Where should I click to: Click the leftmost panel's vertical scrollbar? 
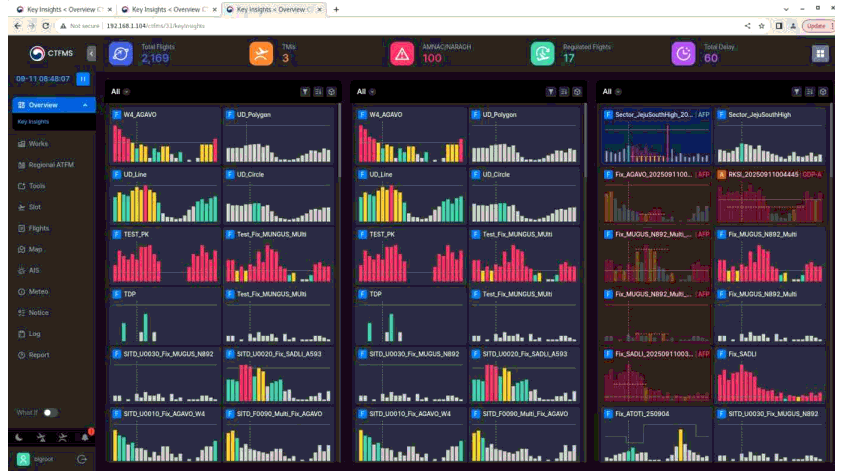(x=339, y=141)
